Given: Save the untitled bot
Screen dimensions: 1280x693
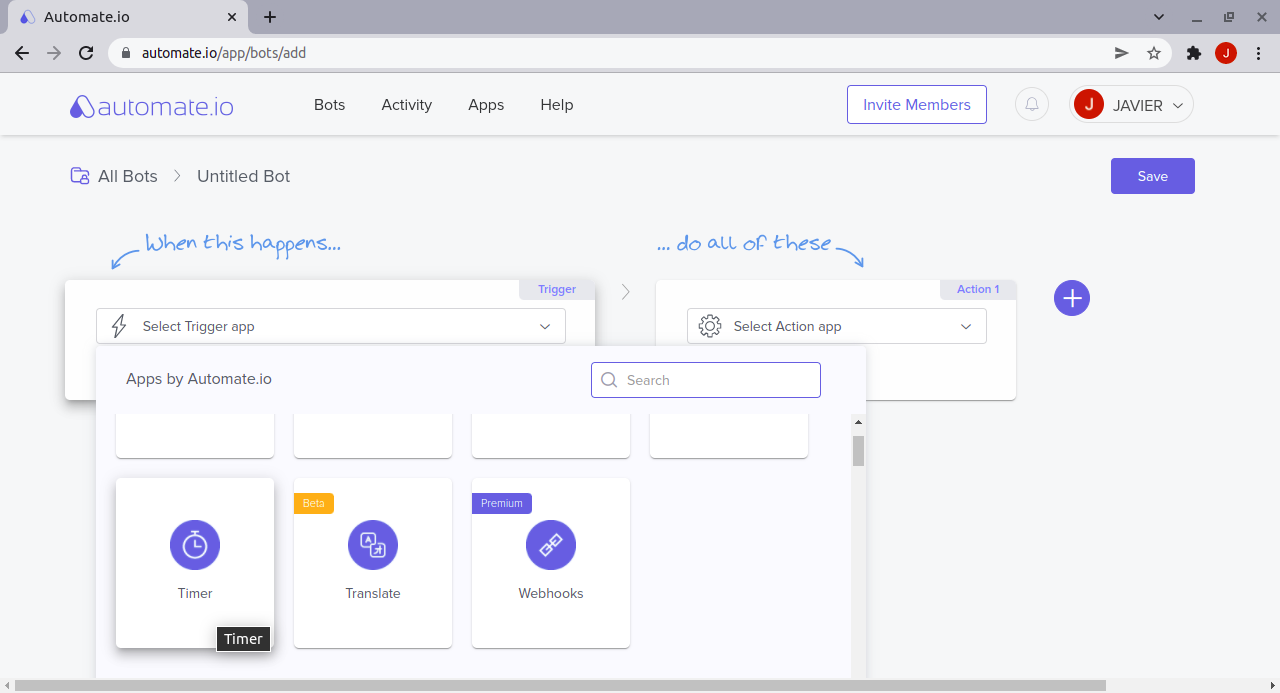Looking at the screenshot, I should (x=1153, y=176).
